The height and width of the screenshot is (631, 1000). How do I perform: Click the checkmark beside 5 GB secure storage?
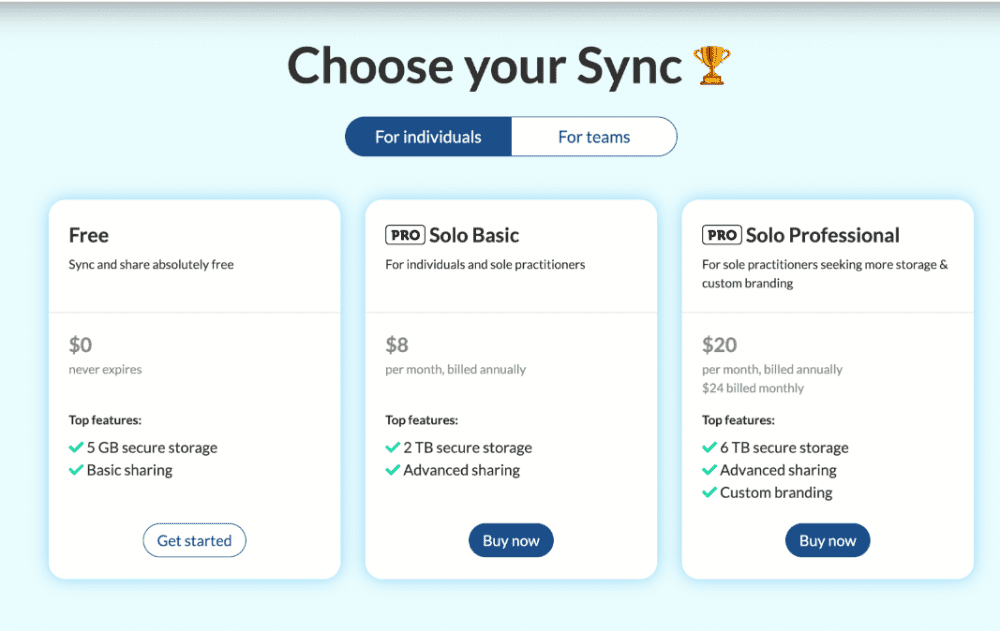(x=76, y=447)
